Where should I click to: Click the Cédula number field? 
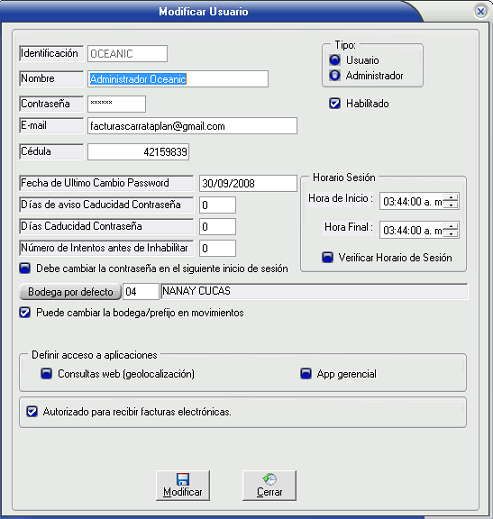pos(138,152)
